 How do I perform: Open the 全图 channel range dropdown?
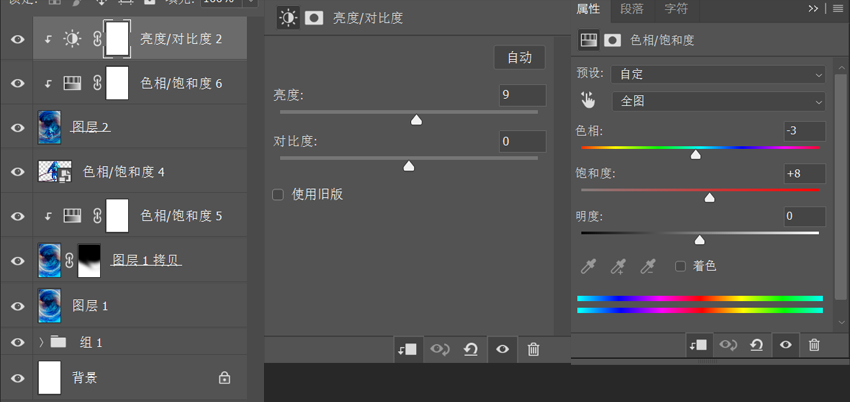719,101
